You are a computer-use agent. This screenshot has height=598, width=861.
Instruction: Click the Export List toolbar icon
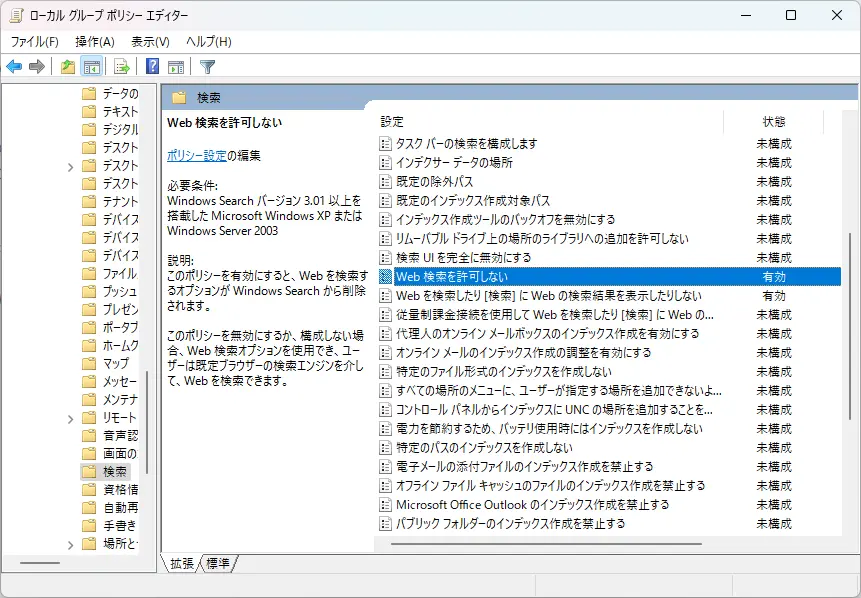click(x=121, y=67)
